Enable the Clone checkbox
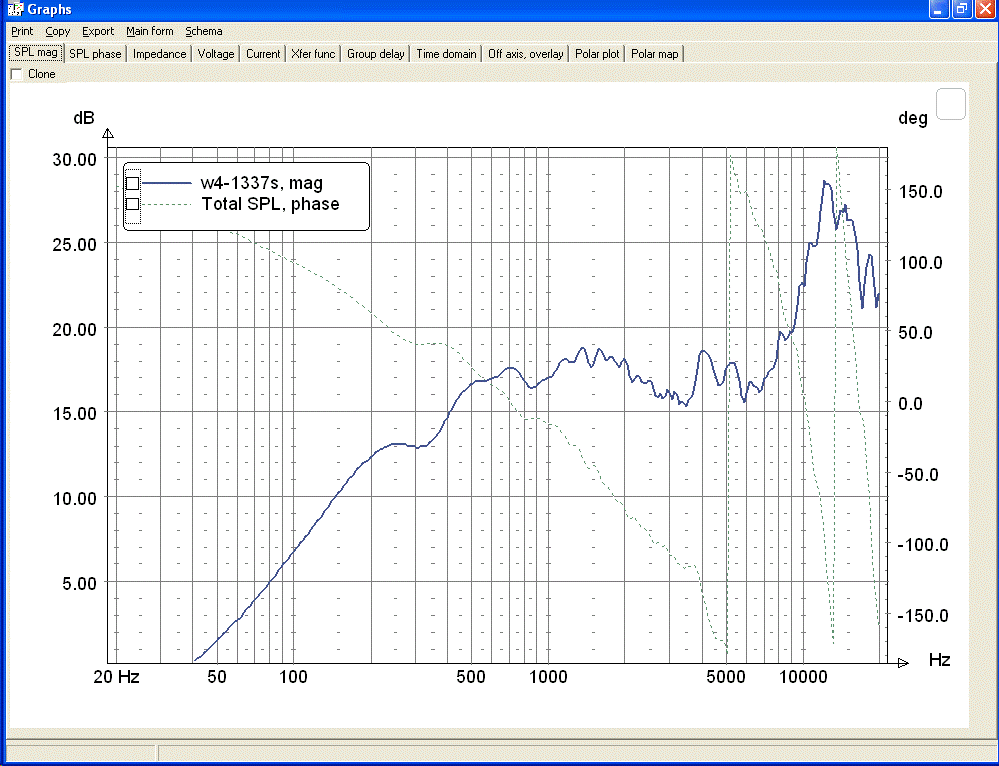Screen dimensions: 999x766 click(x=17, y=74)
